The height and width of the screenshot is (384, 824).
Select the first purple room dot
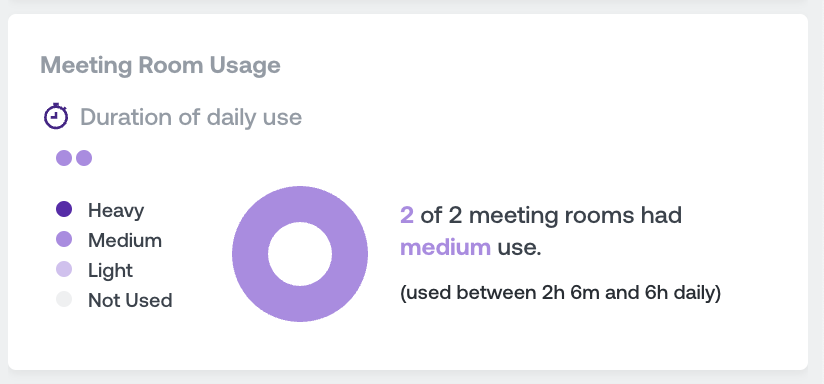[64, 158]
